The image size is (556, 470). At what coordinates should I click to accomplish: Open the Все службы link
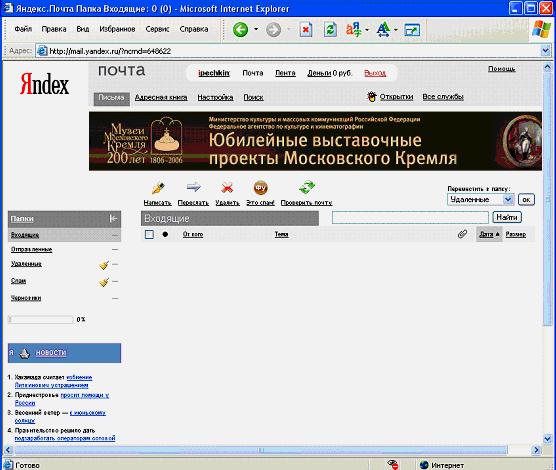click(x=443, y=96)
